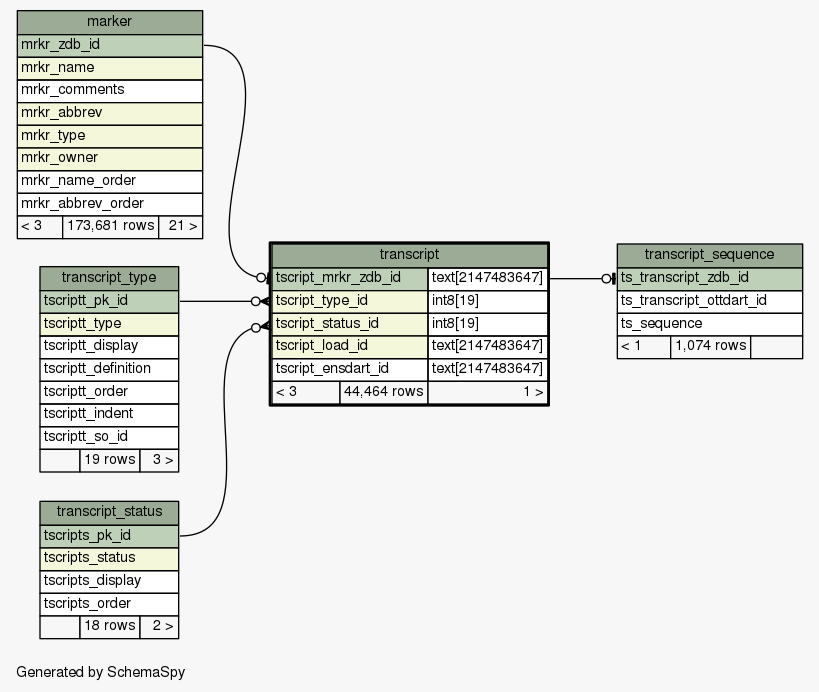Click the central transcript table title
The height and width of the screenshot is (692, 819).
coord(409,255)
